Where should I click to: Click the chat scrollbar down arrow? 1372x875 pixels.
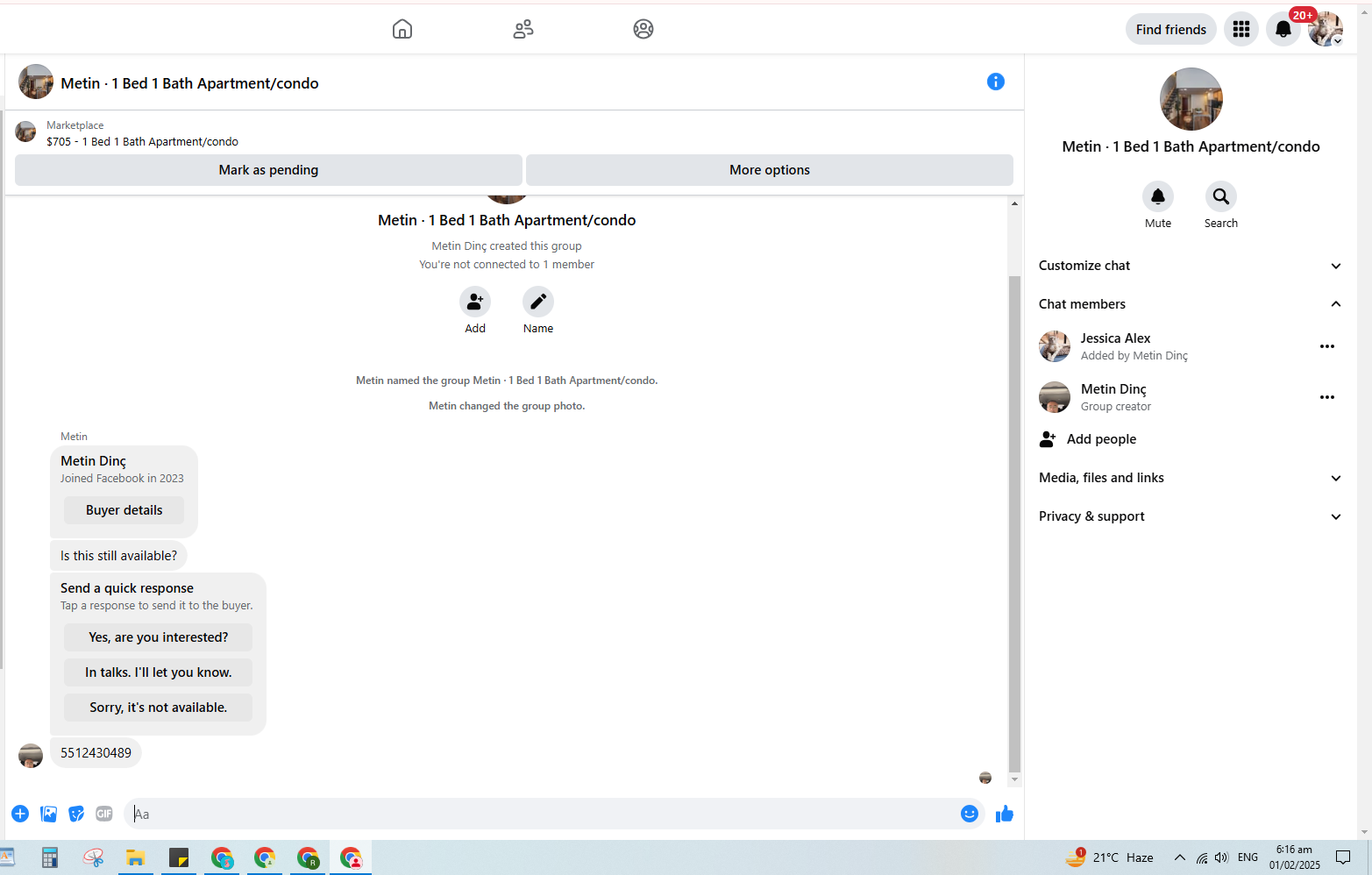coord(1014,779)
